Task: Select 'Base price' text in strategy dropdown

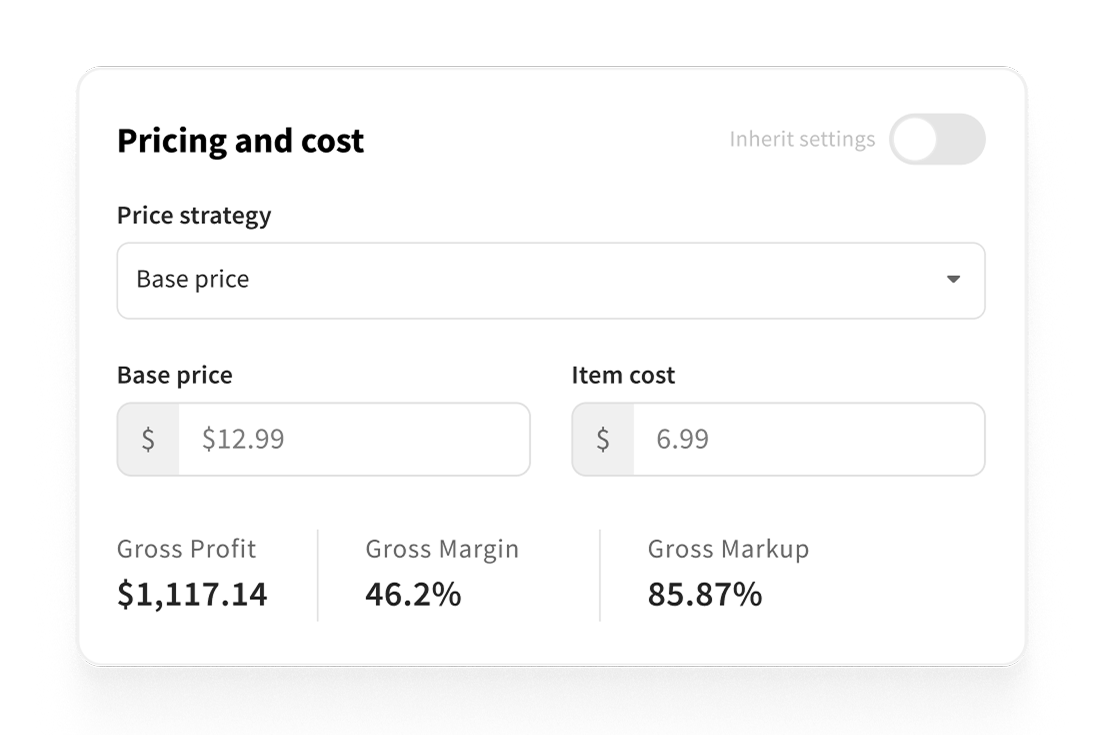Action: tap(192, 279)
